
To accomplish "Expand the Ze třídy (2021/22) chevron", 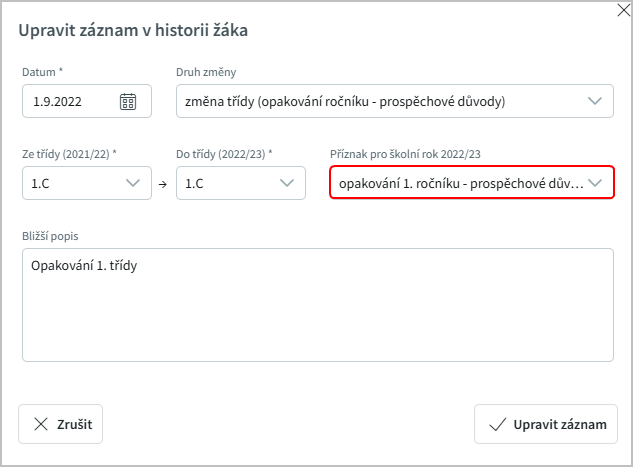I will (133, 183).
